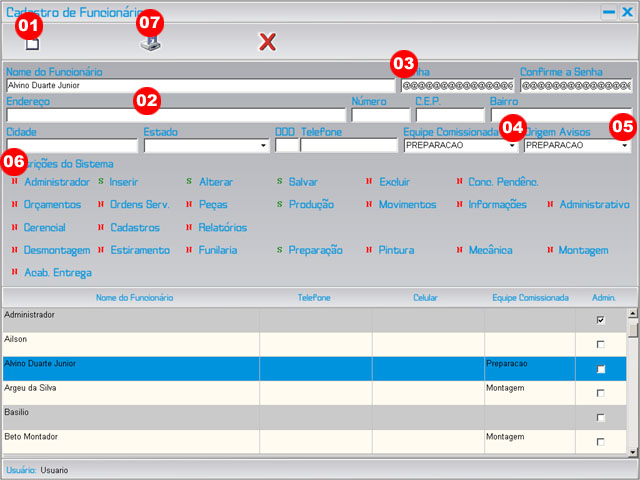Check the Admin checkbox for Ailson
Screen dimensions: 640x480
click(600, 344)
